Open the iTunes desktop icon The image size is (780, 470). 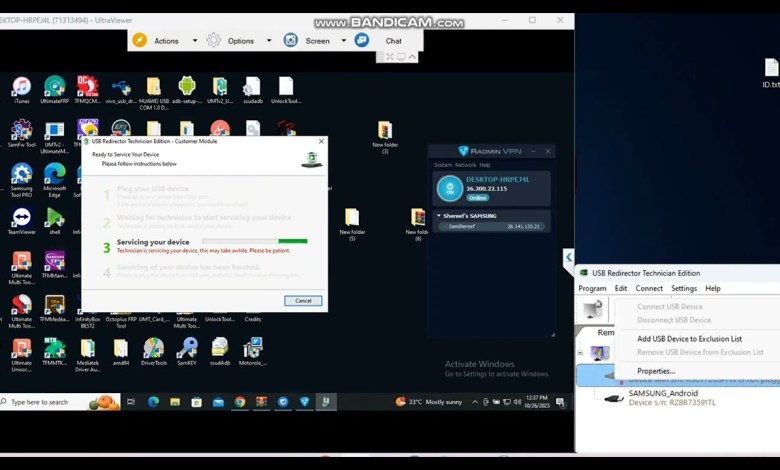tap(21, 90)
